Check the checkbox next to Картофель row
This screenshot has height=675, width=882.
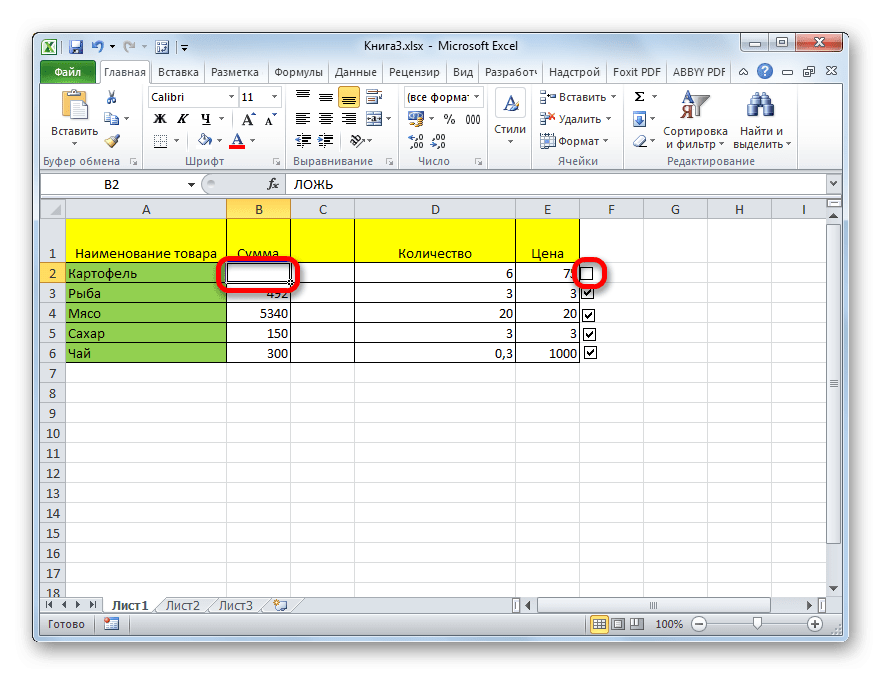pyautogui.click(x=587, y=273)
